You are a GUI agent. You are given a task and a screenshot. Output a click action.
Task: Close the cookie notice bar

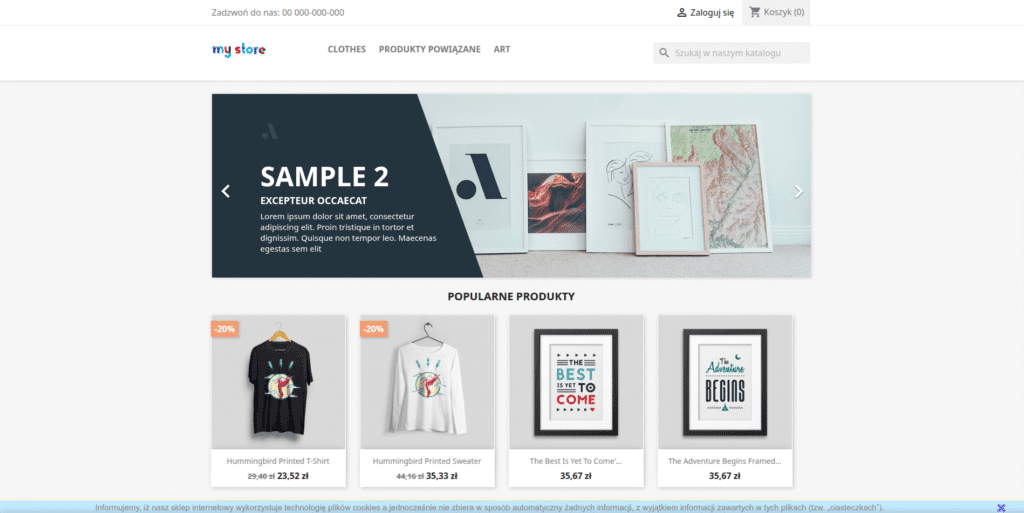1001,508
